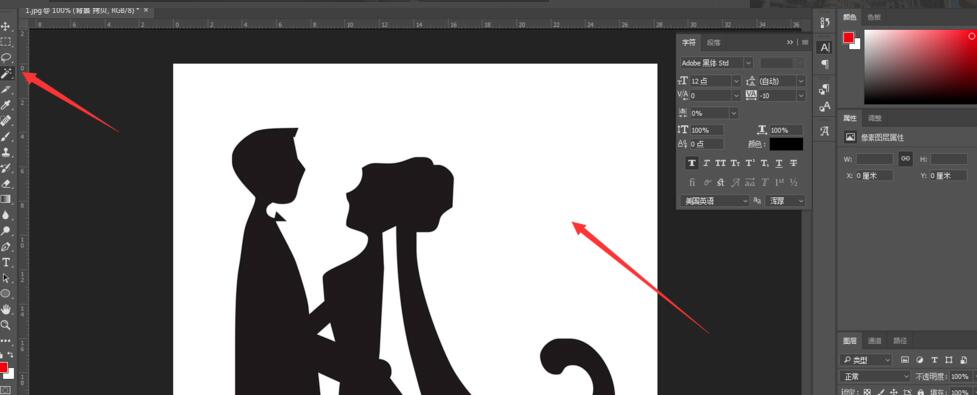Toggle Underline text style button
977x395 pixels.
pos(779,163)
